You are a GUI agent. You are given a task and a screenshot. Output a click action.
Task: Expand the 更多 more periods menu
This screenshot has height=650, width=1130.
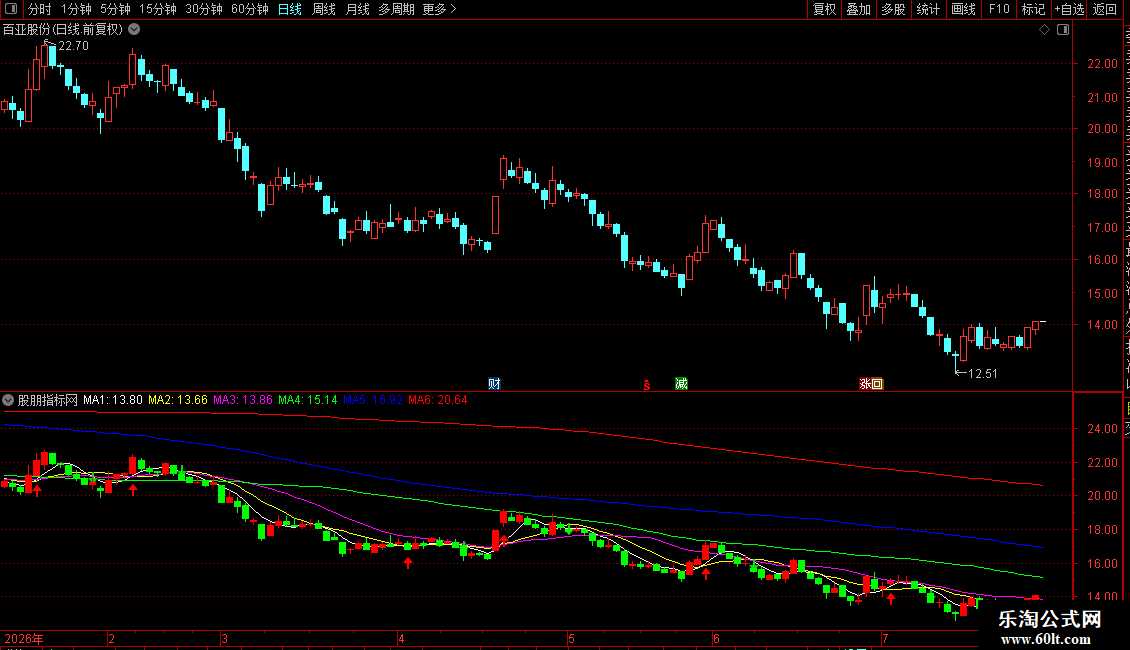pyautogui.click(x=439, y=9)
